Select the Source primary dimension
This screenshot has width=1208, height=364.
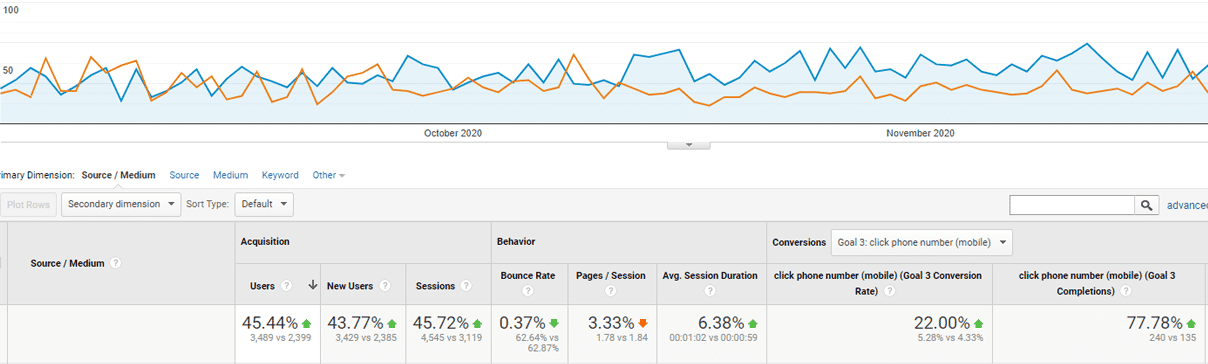pyautogui.click(x=184, y=175)
